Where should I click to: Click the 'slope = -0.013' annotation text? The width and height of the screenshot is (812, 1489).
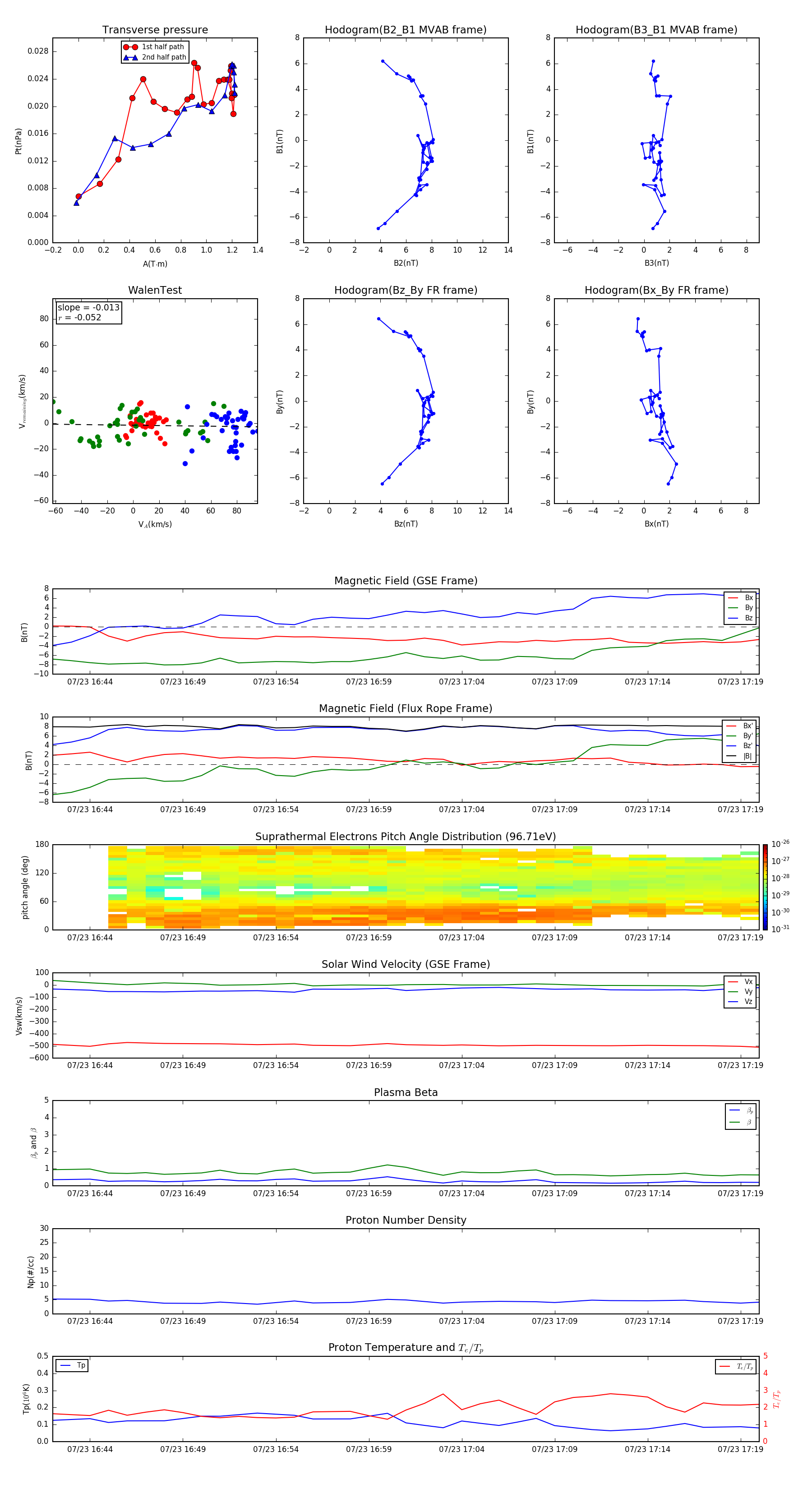click(x=88, y=308)
